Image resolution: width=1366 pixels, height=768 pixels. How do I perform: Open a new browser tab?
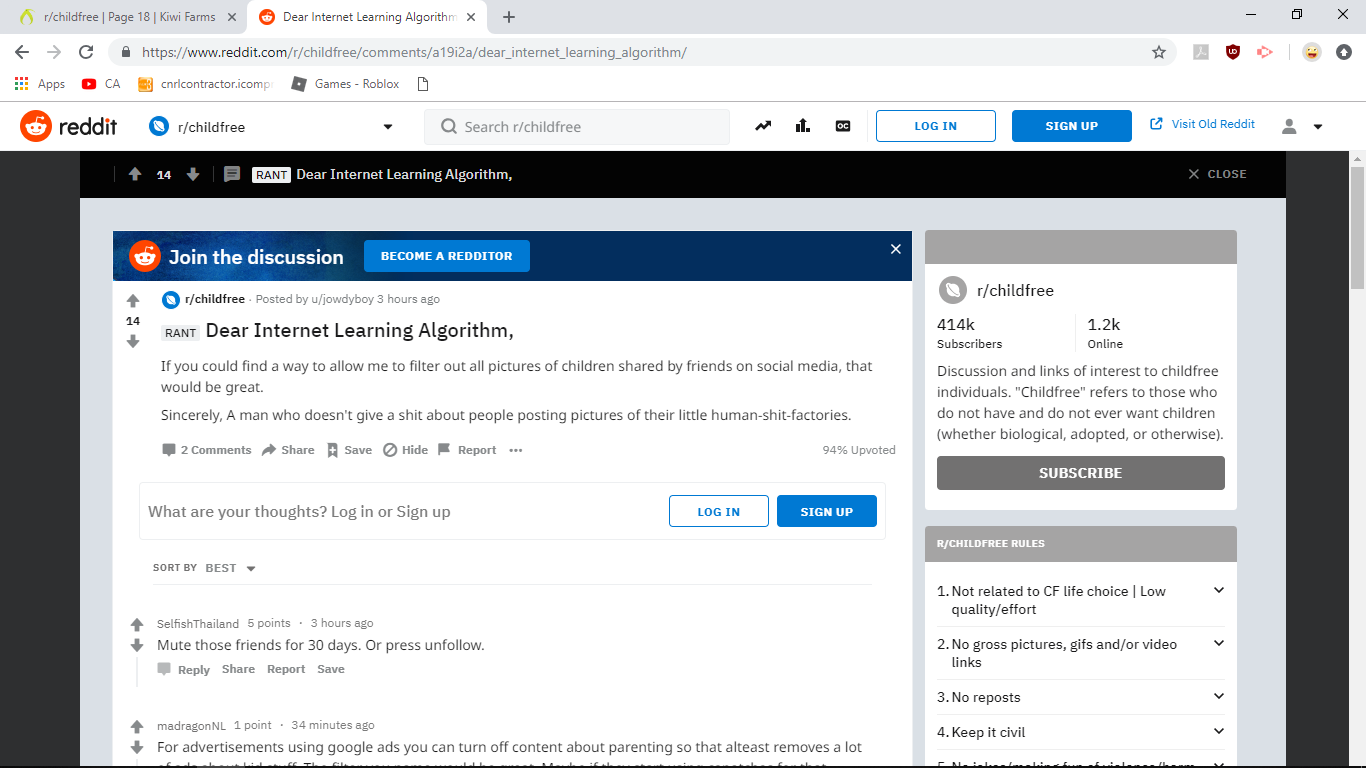point(509,17)
